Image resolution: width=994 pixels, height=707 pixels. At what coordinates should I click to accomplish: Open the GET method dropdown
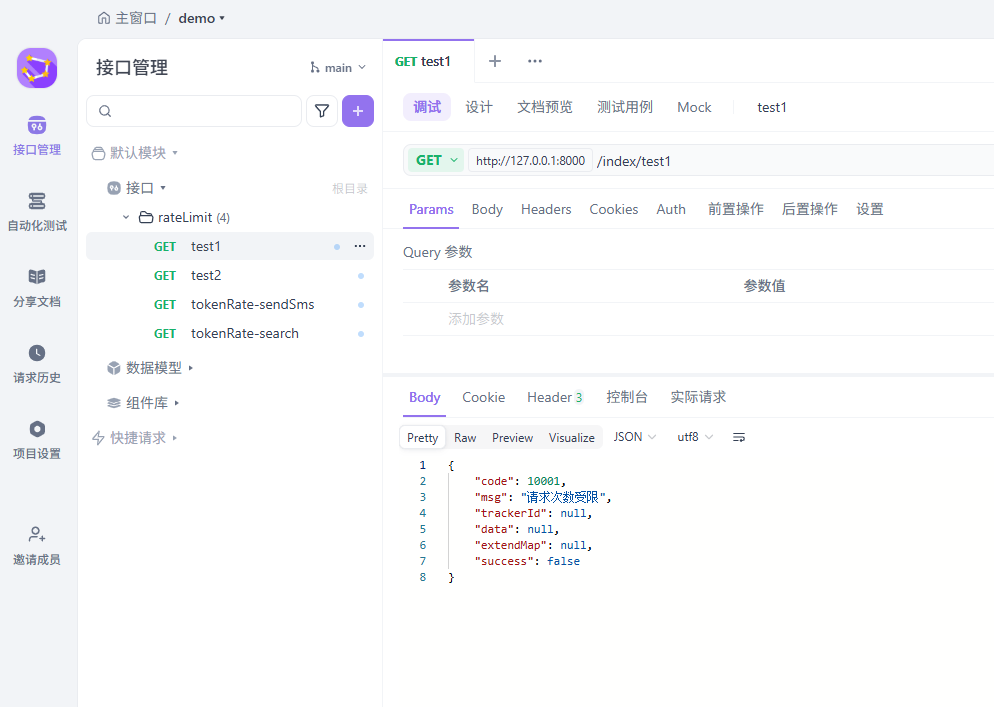(437, 160)
